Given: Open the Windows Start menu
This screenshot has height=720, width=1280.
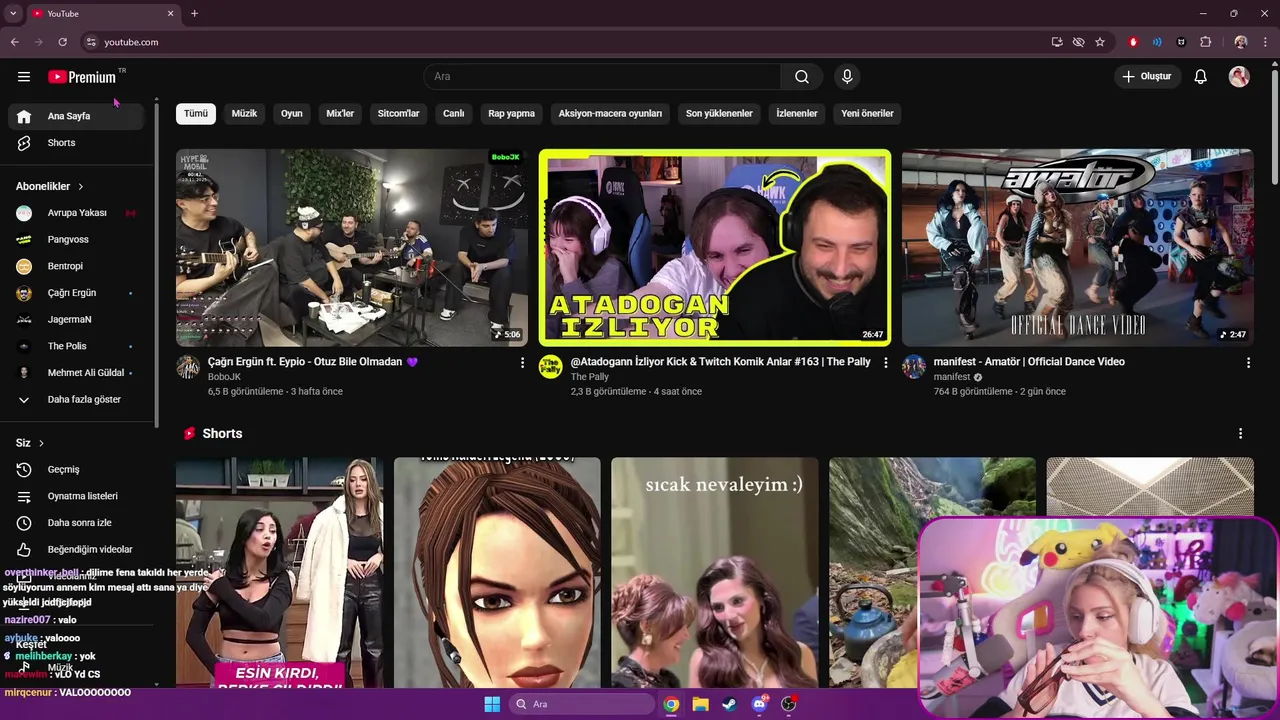Looking at the screenshot, I should (492, 704).
